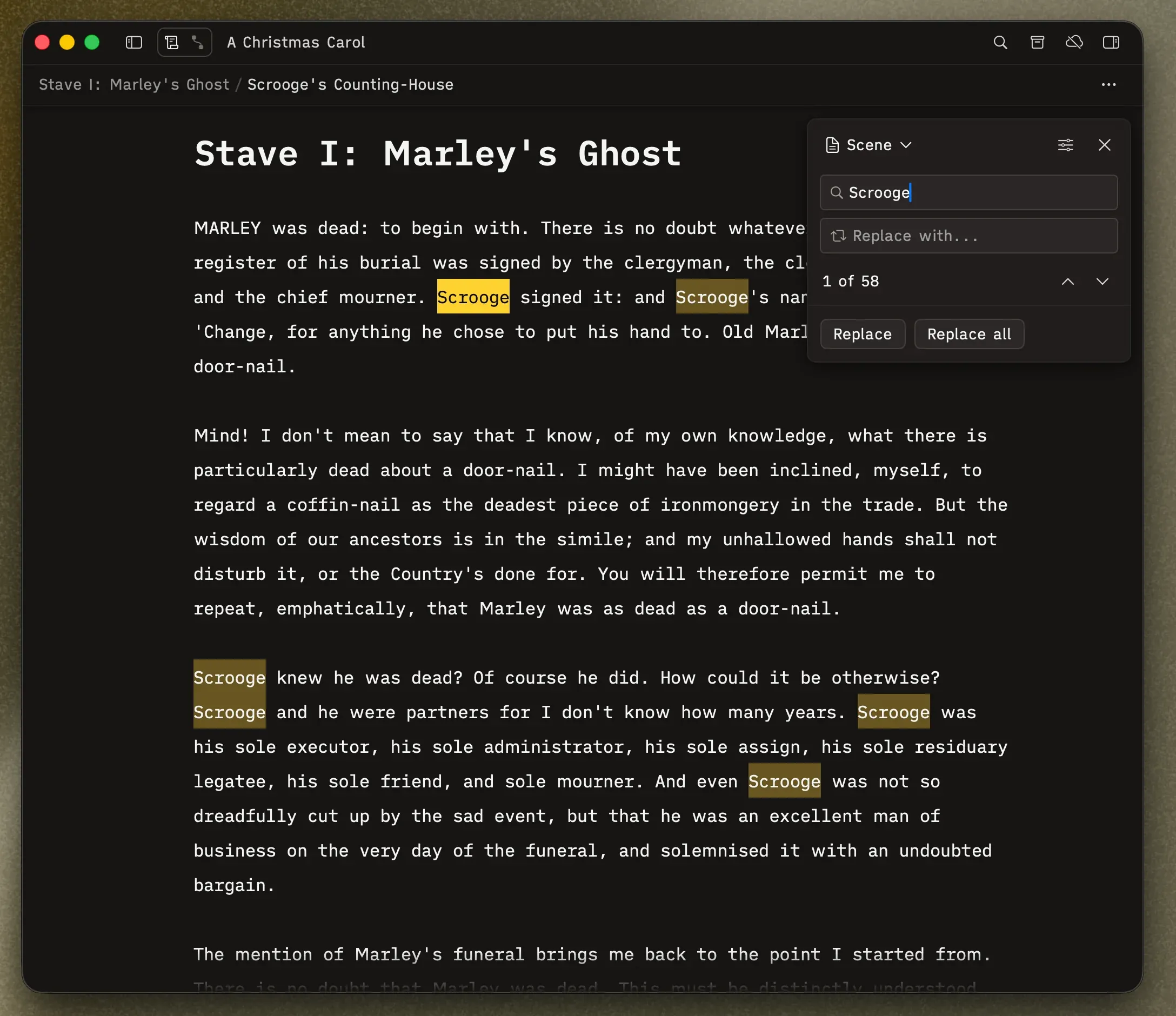Click the A Christmas Carol window title
Screen dimensions: 1176x1016
pyautogui.click(x=296, y=43)
